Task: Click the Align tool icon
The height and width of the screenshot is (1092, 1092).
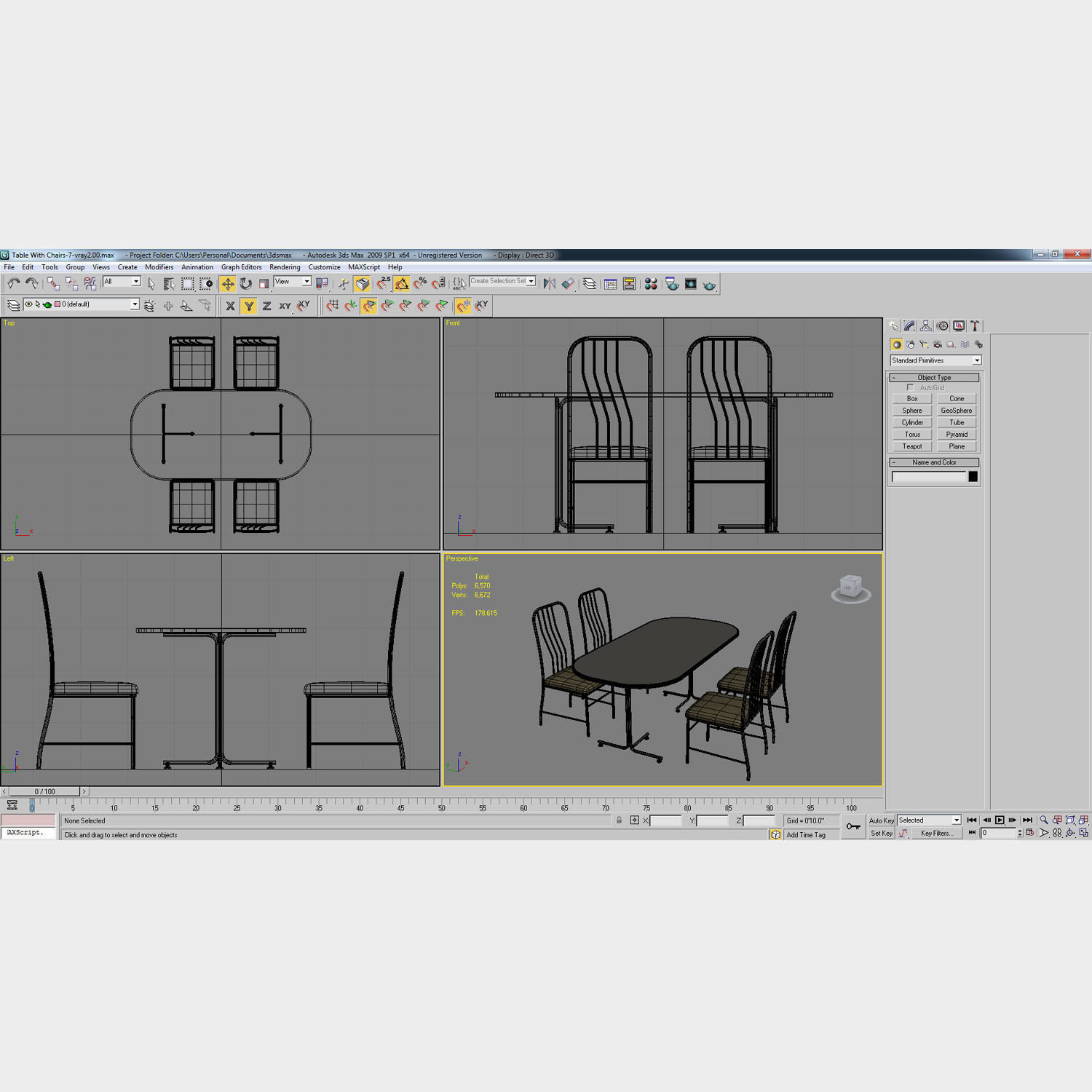Action: [x=568, y=284]
